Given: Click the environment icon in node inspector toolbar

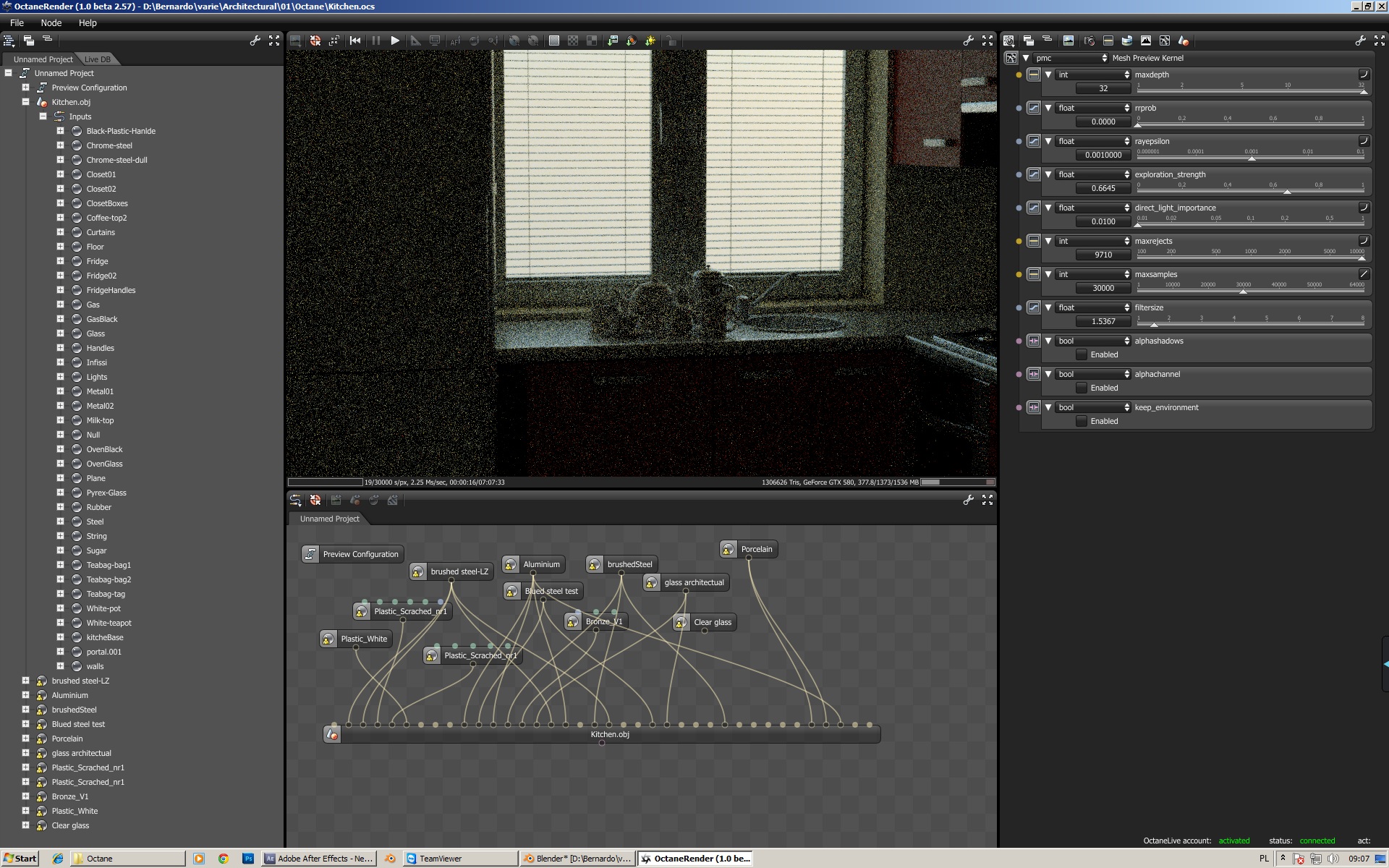Looking at the screenshot, I should (x=1126, y=41).
